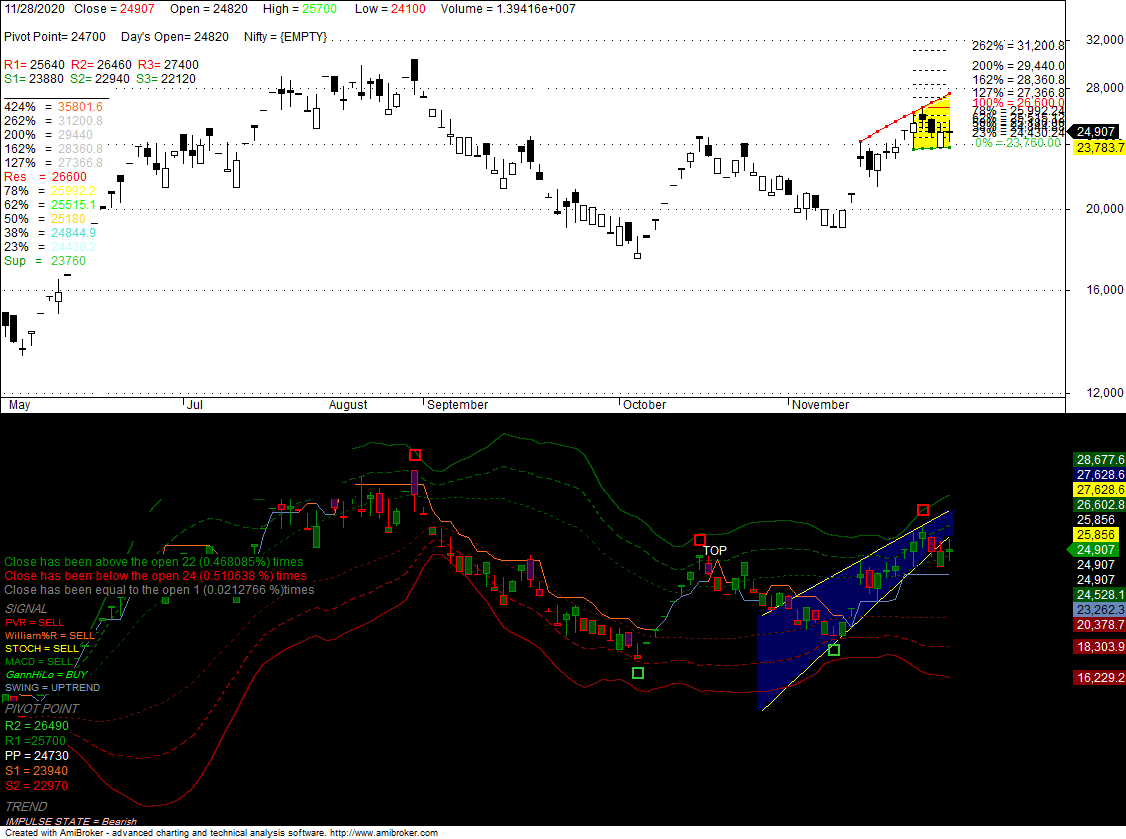Click the blue '23,262.3' axis tag

click(1100, 610)
